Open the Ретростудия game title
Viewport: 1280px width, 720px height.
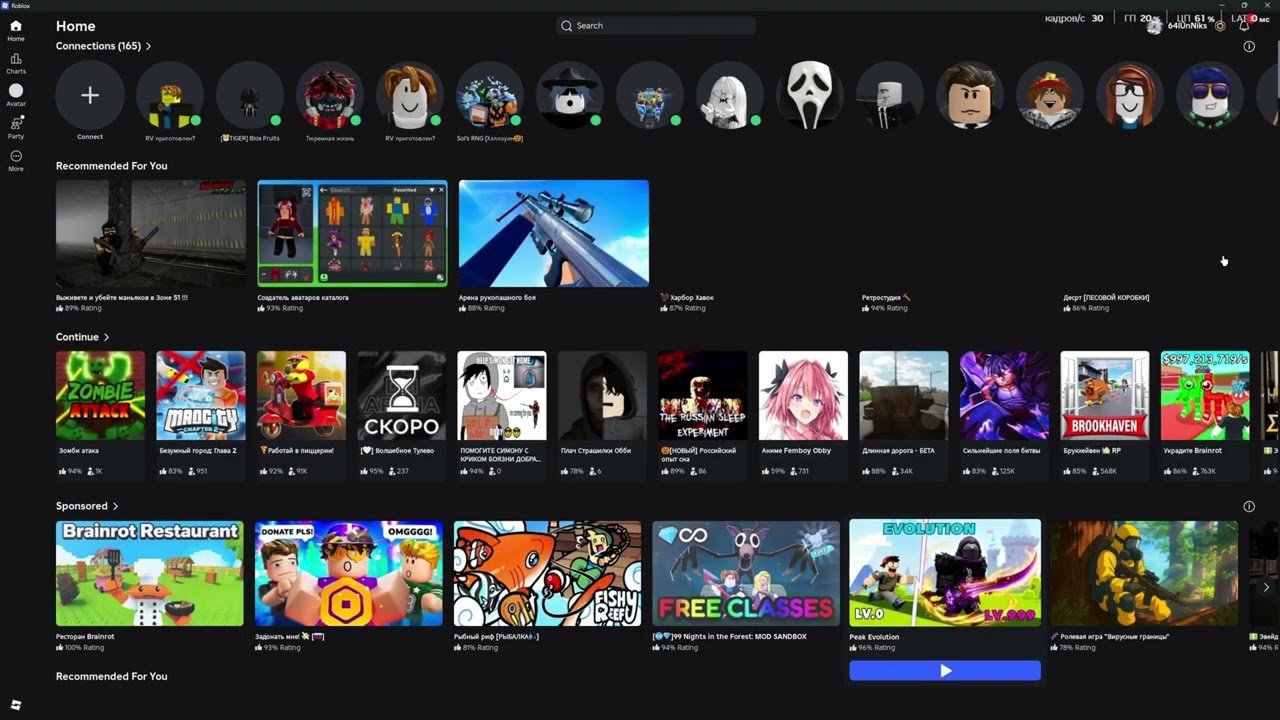886,297
